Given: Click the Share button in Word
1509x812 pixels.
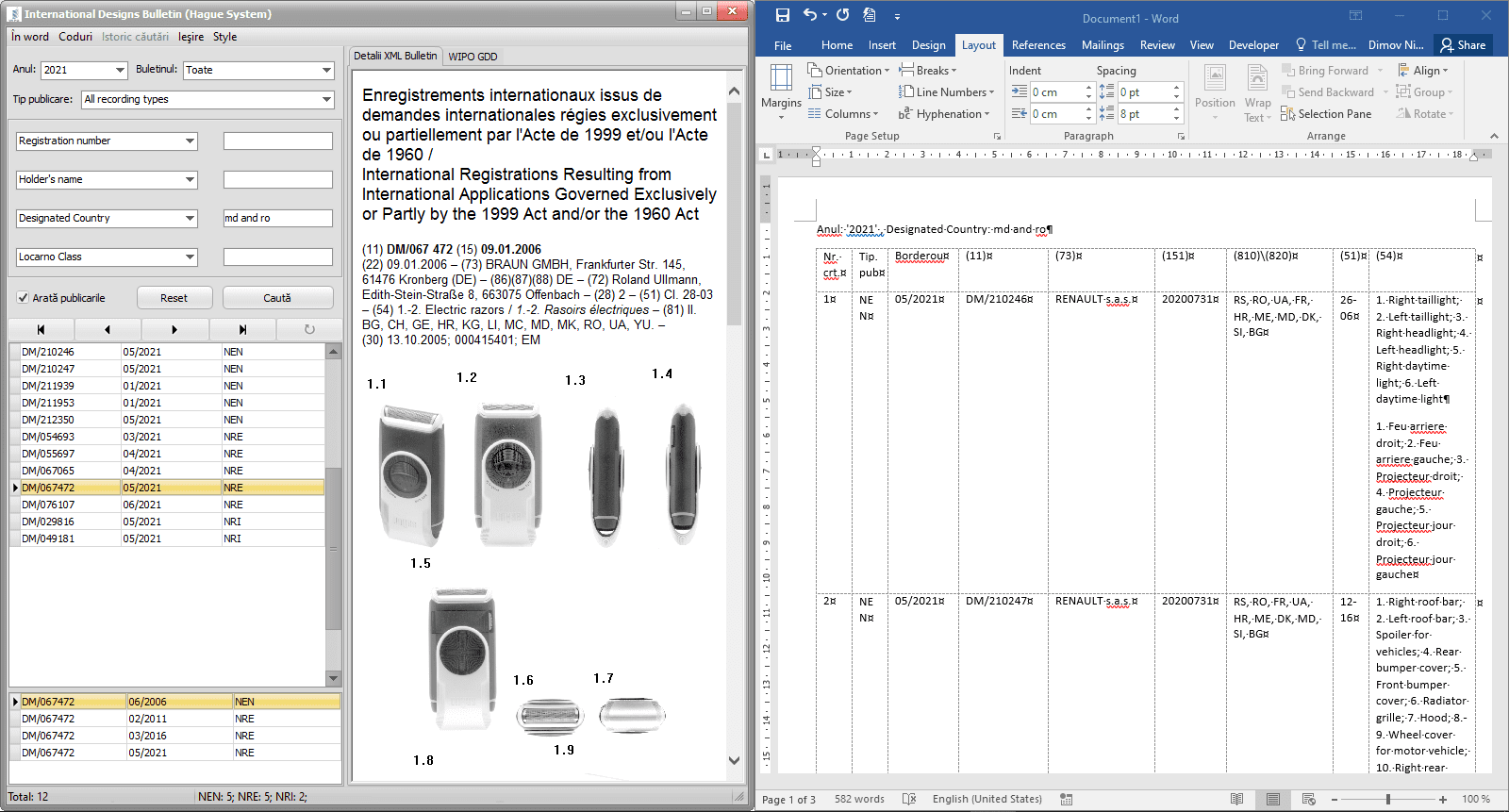Looking at the screenshot, I should (x=1463, y=45).
